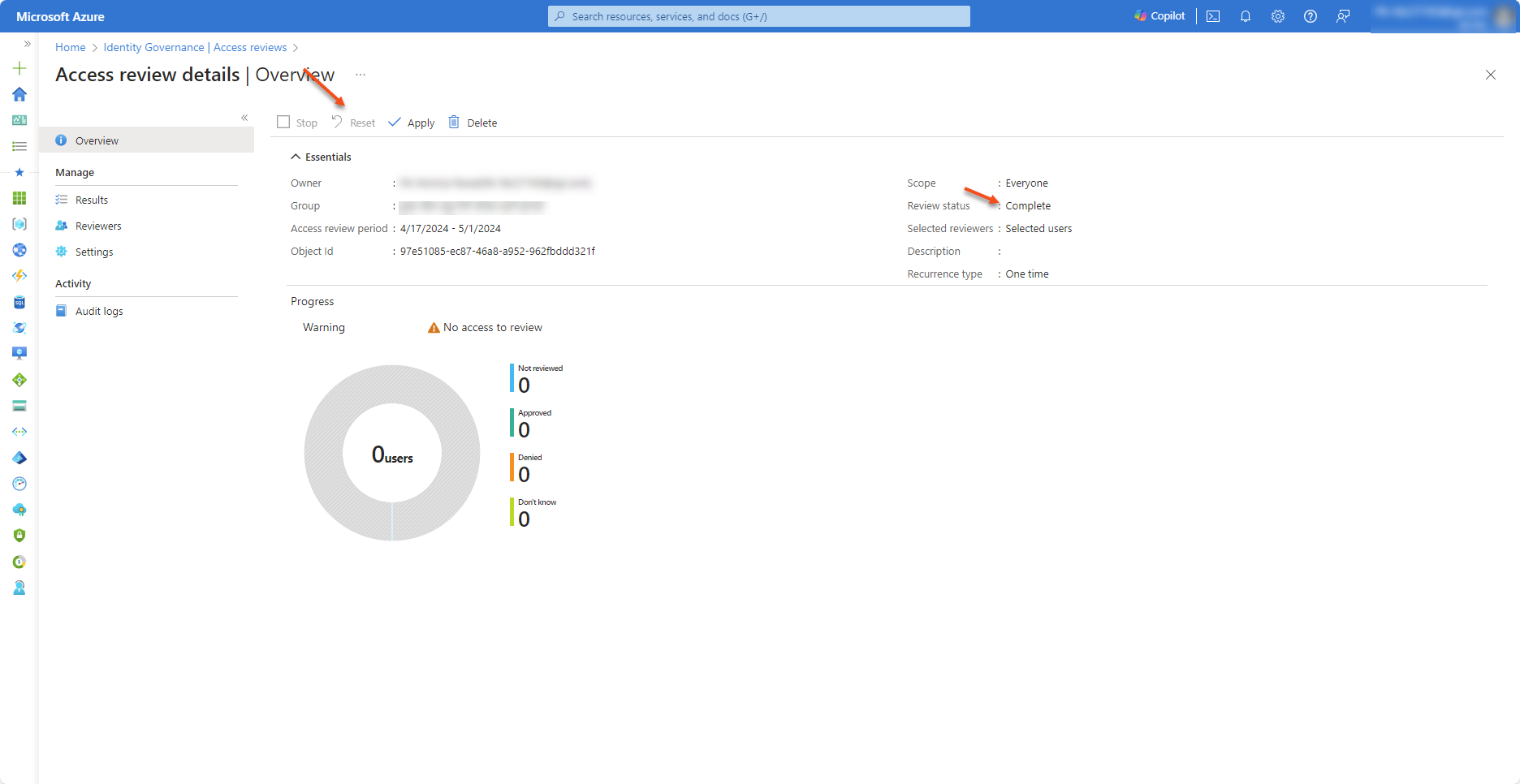Delete this access review
1520x784 pixels.
(473, 123)
